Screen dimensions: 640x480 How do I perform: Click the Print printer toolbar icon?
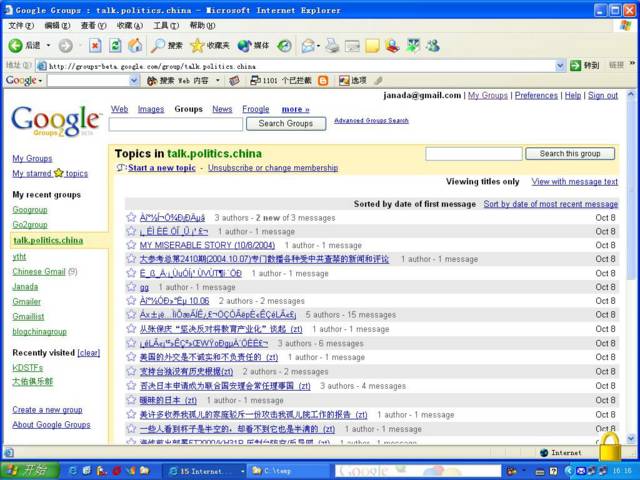pos(332,46)
